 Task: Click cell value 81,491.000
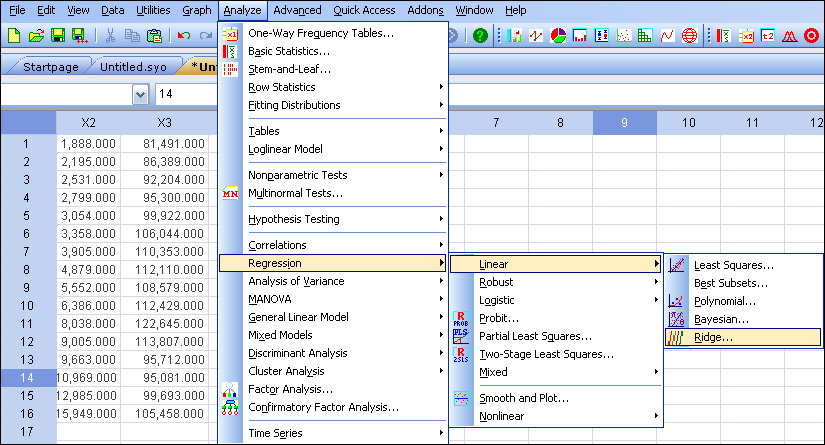[x=164, y=144]
